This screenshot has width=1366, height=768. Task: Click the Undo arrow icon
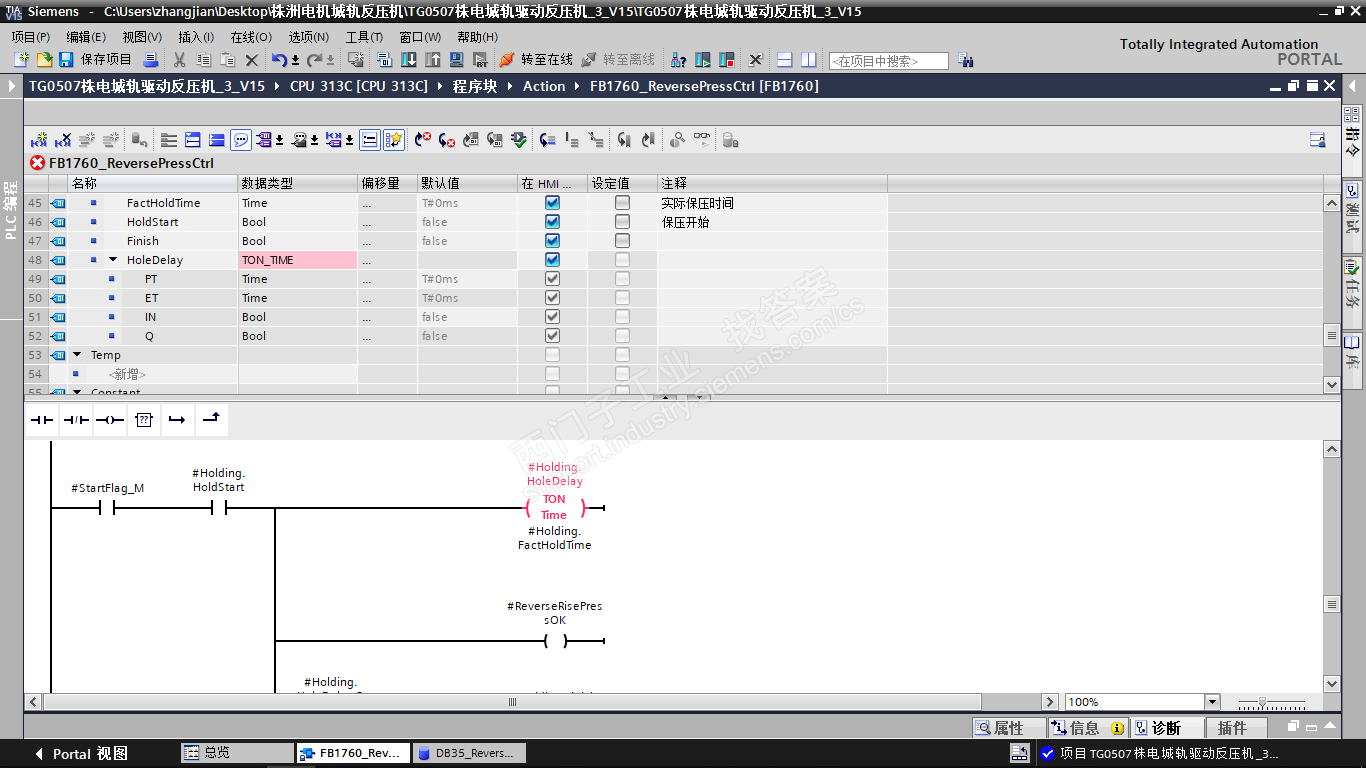[x=279, y=60]
